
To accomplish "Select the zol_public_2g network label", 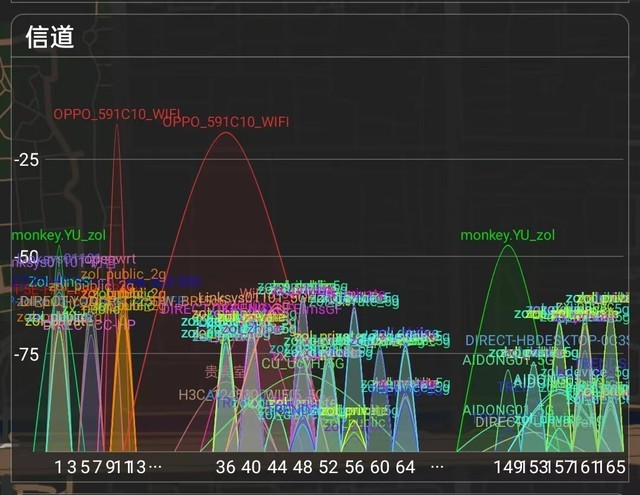I will (x=123, y=274).
